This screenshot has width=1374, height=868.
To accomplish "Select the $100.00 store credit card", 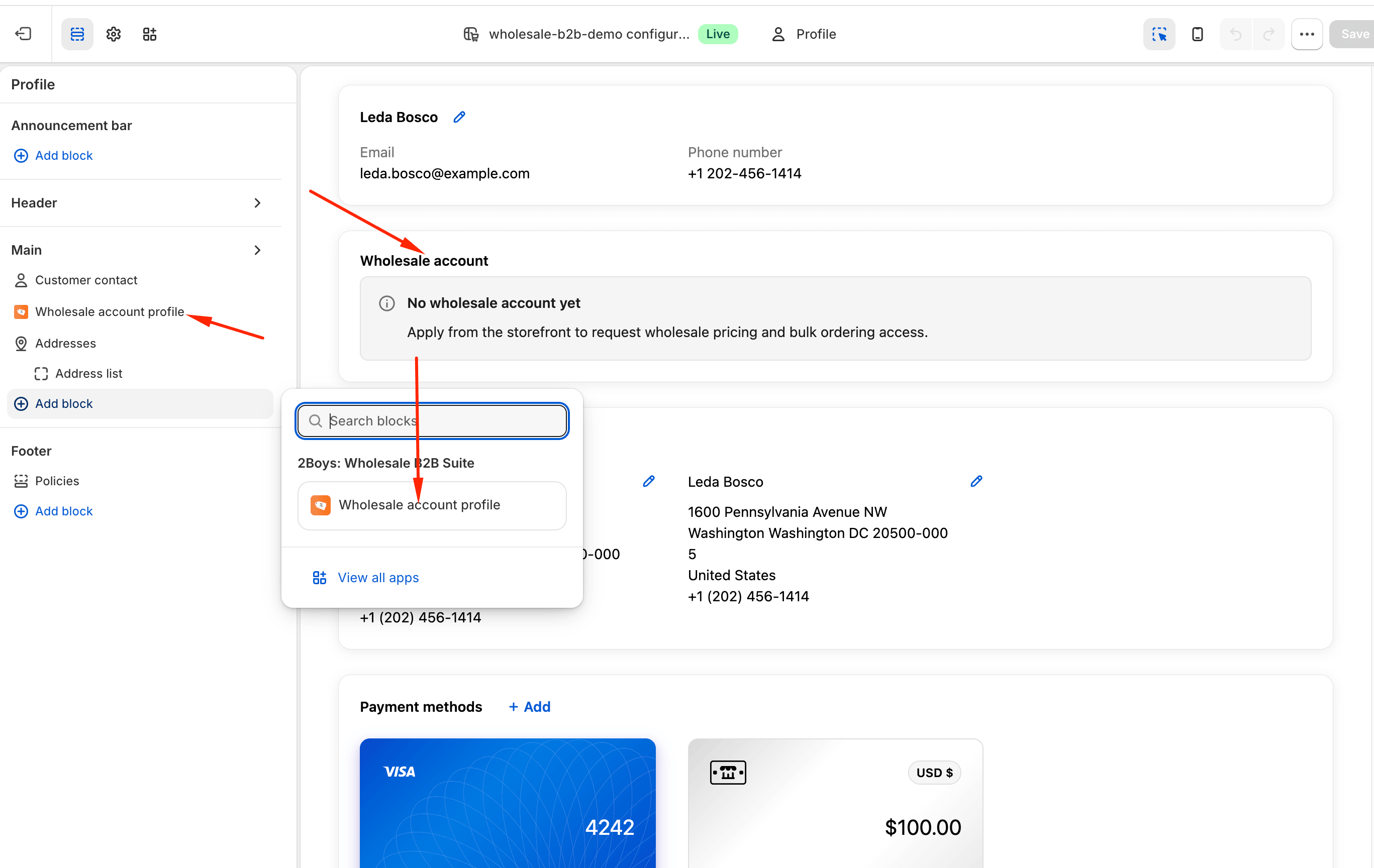I will (x=835, y=803).
